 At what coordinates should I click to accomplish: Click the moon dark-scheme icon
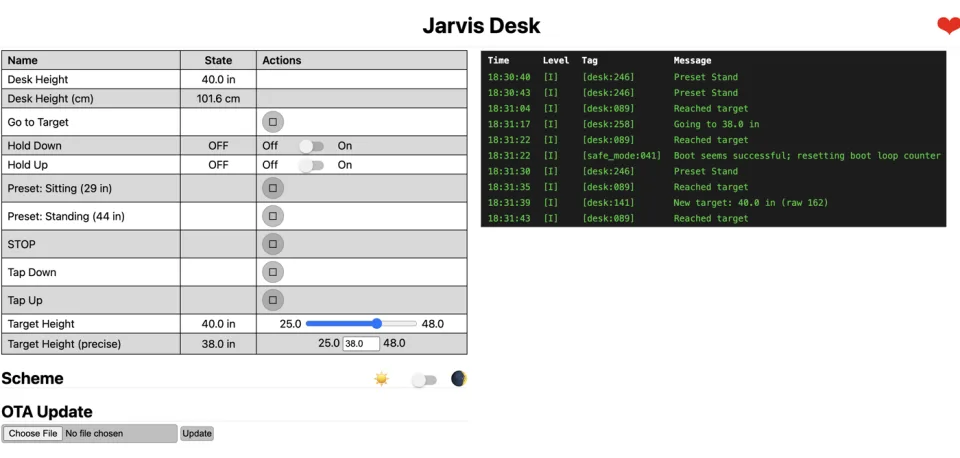point(459,378)
